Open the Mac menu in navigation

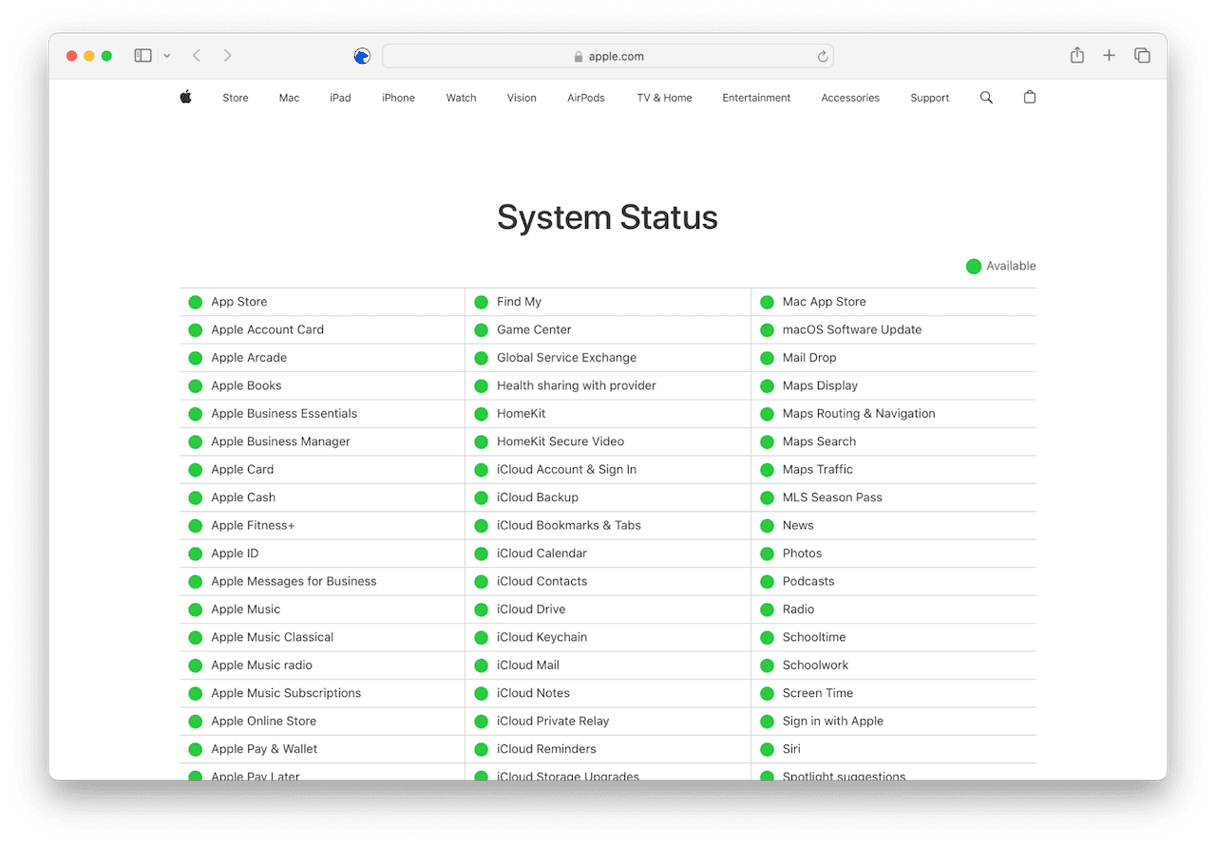pyautogui.click(x=289, y=98)
